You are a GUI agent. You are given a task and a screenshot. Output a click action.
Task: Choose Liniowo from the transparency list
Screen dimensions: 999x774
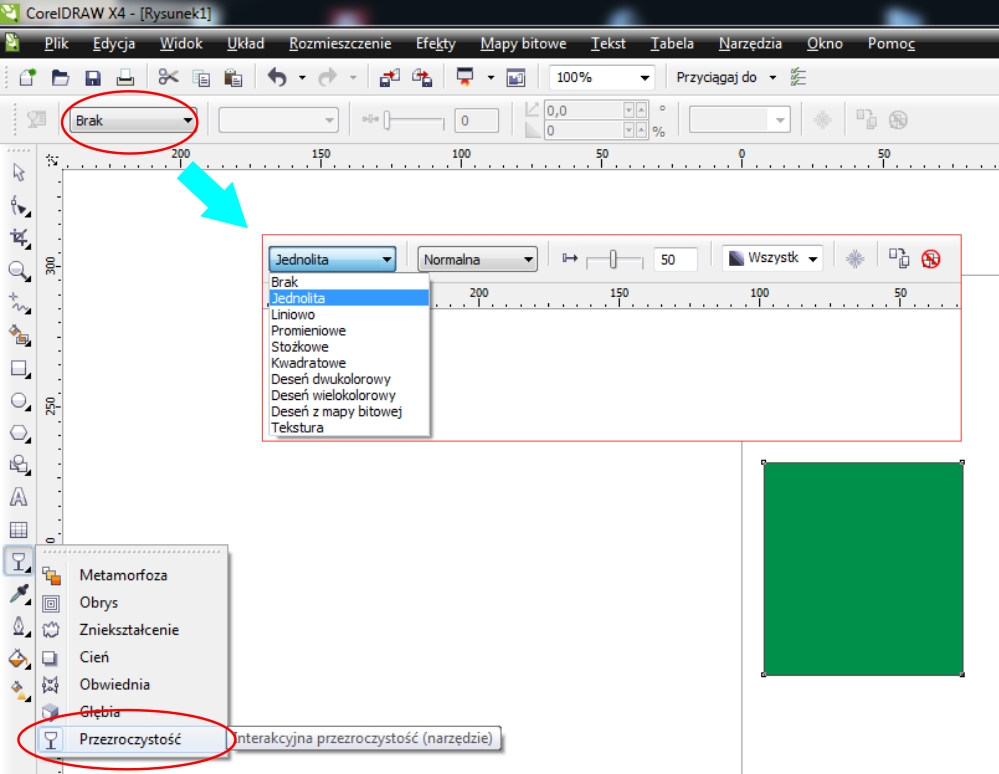[293, 314]
